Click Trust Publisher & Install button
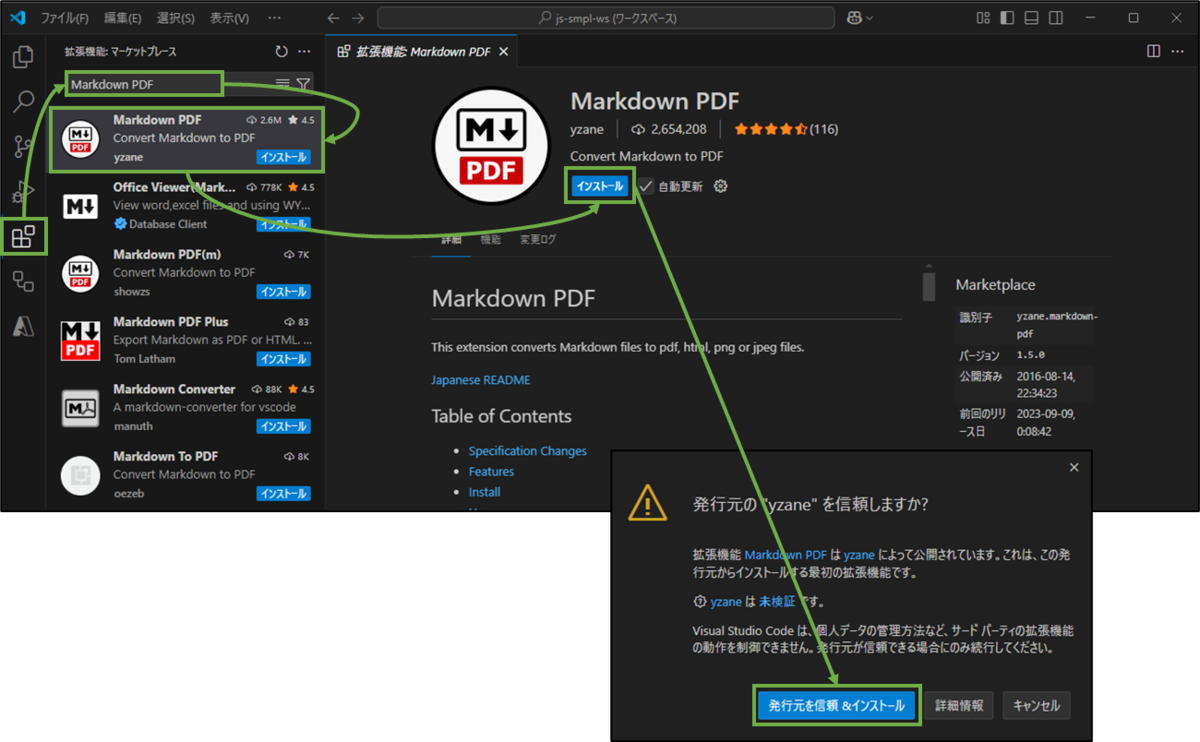 (x=835, y=705)
